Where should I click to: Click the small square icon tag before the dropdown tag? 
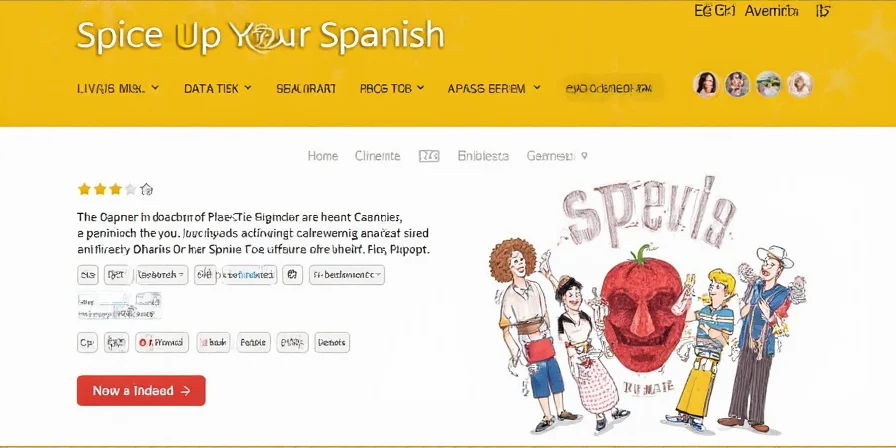point(292,275)
